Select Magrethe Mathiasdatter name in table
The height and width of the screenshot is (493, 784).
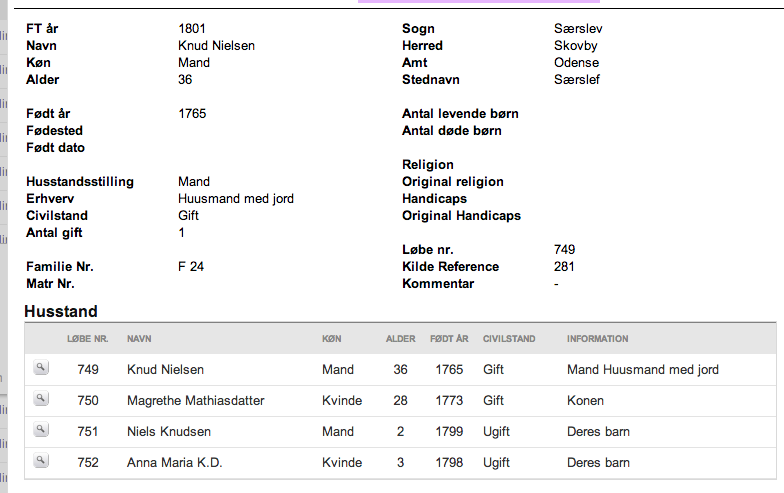coord(196,400)
